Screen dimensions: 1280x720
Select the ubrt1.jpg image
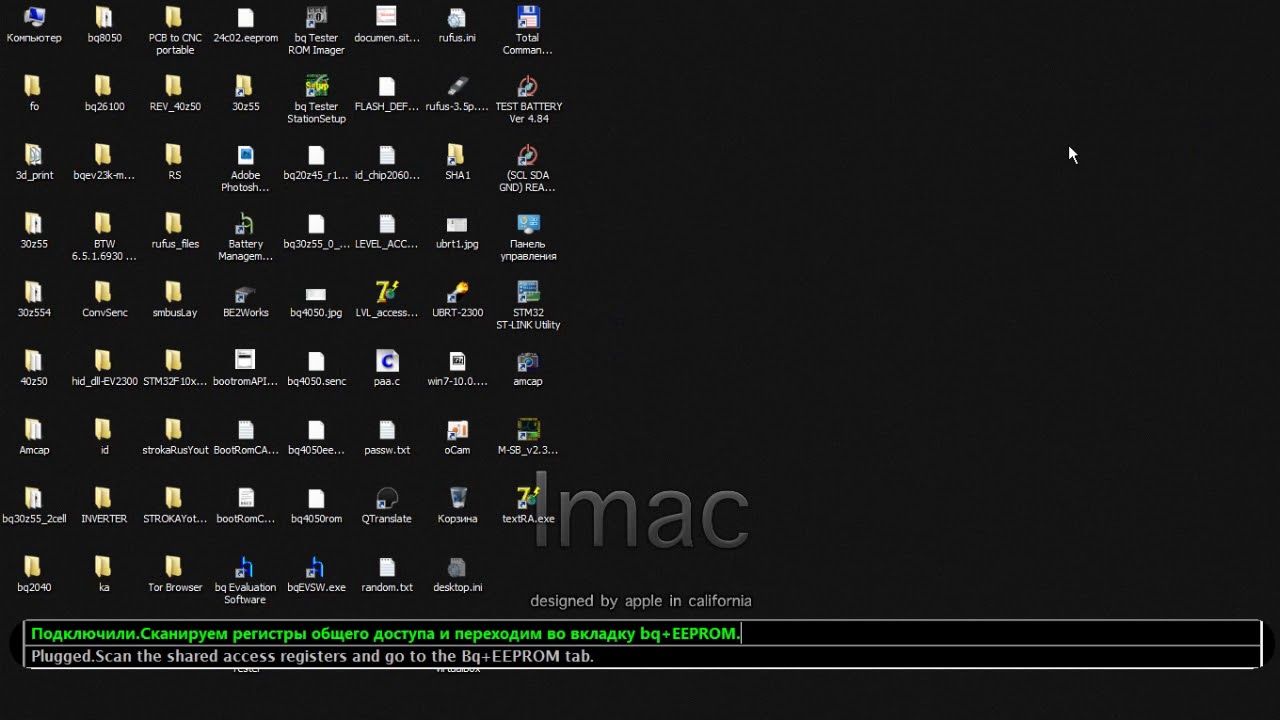[457, 231]
